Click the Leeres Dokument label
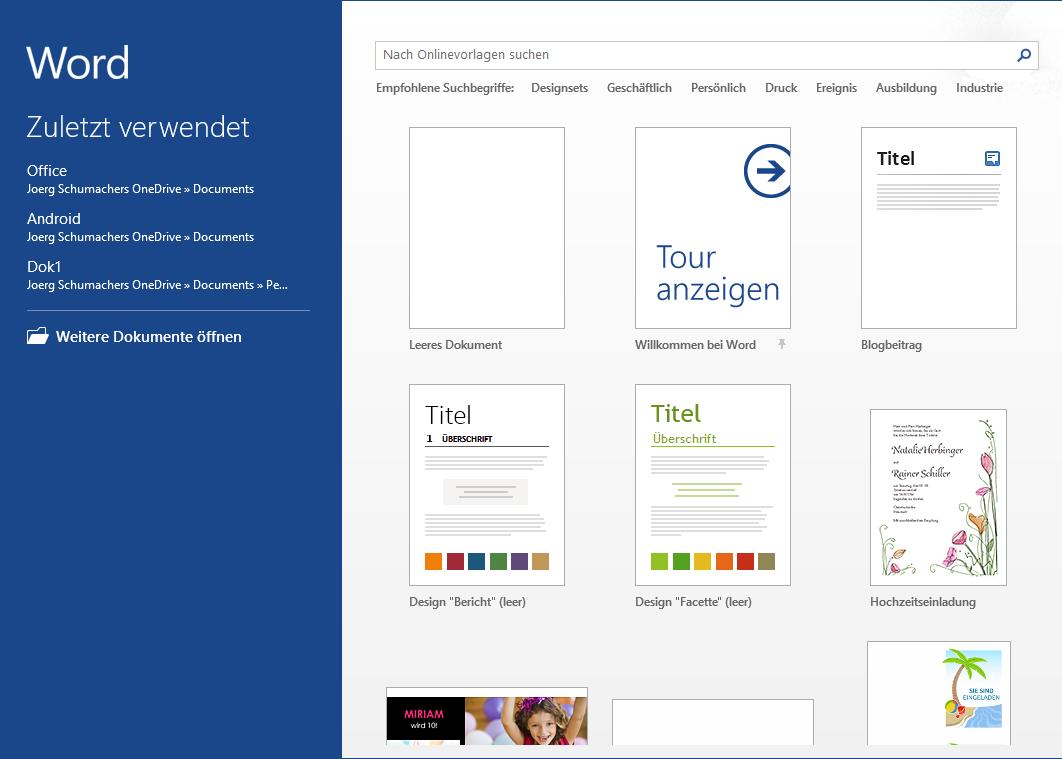This screenshot has width=1062, height=759. pyautogui.click(x=455, y=345)
